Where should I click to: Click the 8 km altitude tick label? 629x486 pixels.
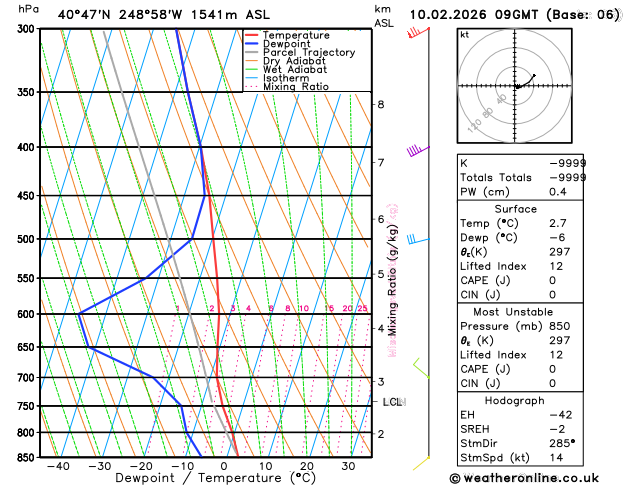[x=381, y=105]
